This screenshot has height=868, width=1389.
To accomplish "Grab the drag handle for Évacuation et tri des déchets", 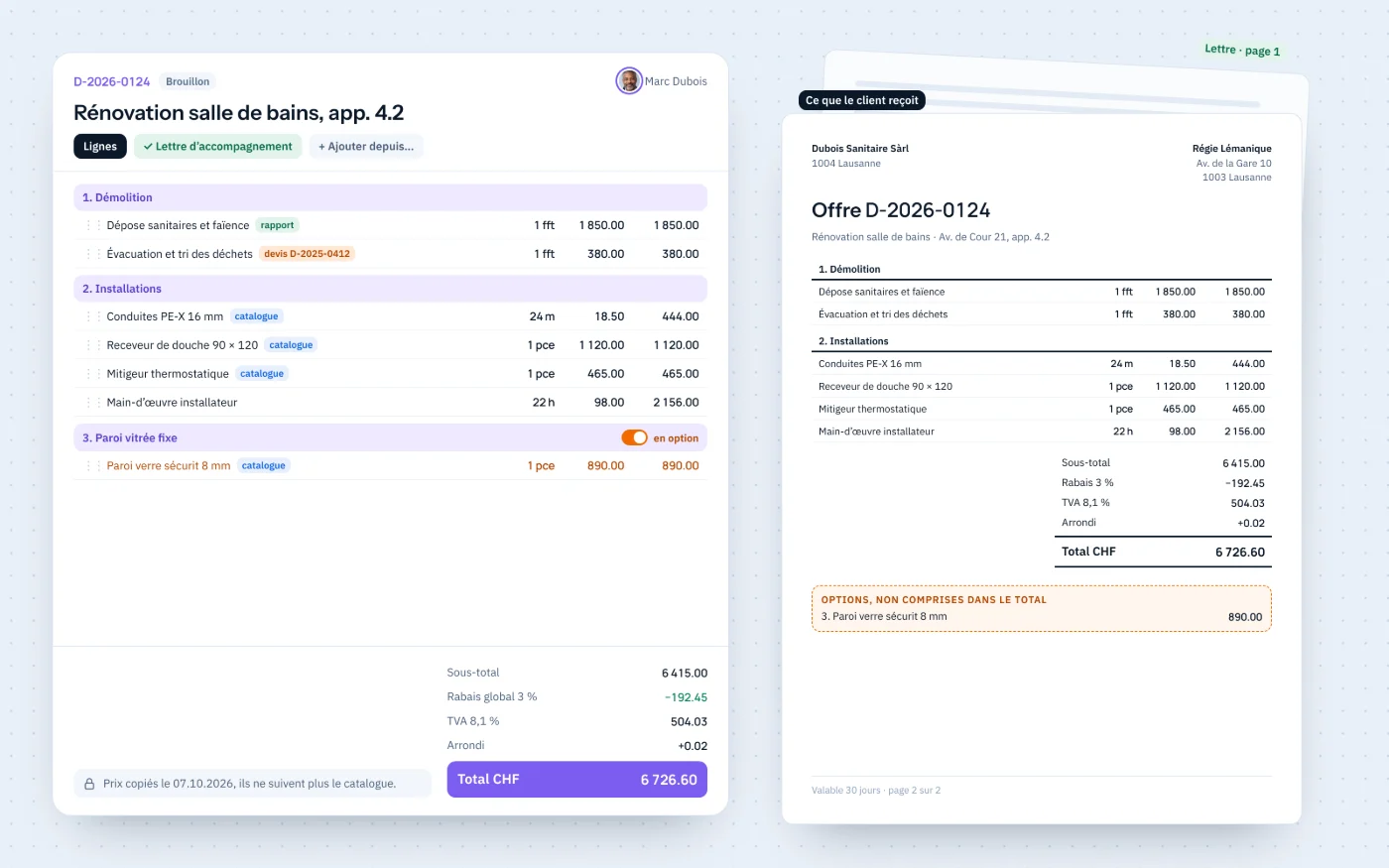I will 94,254.
